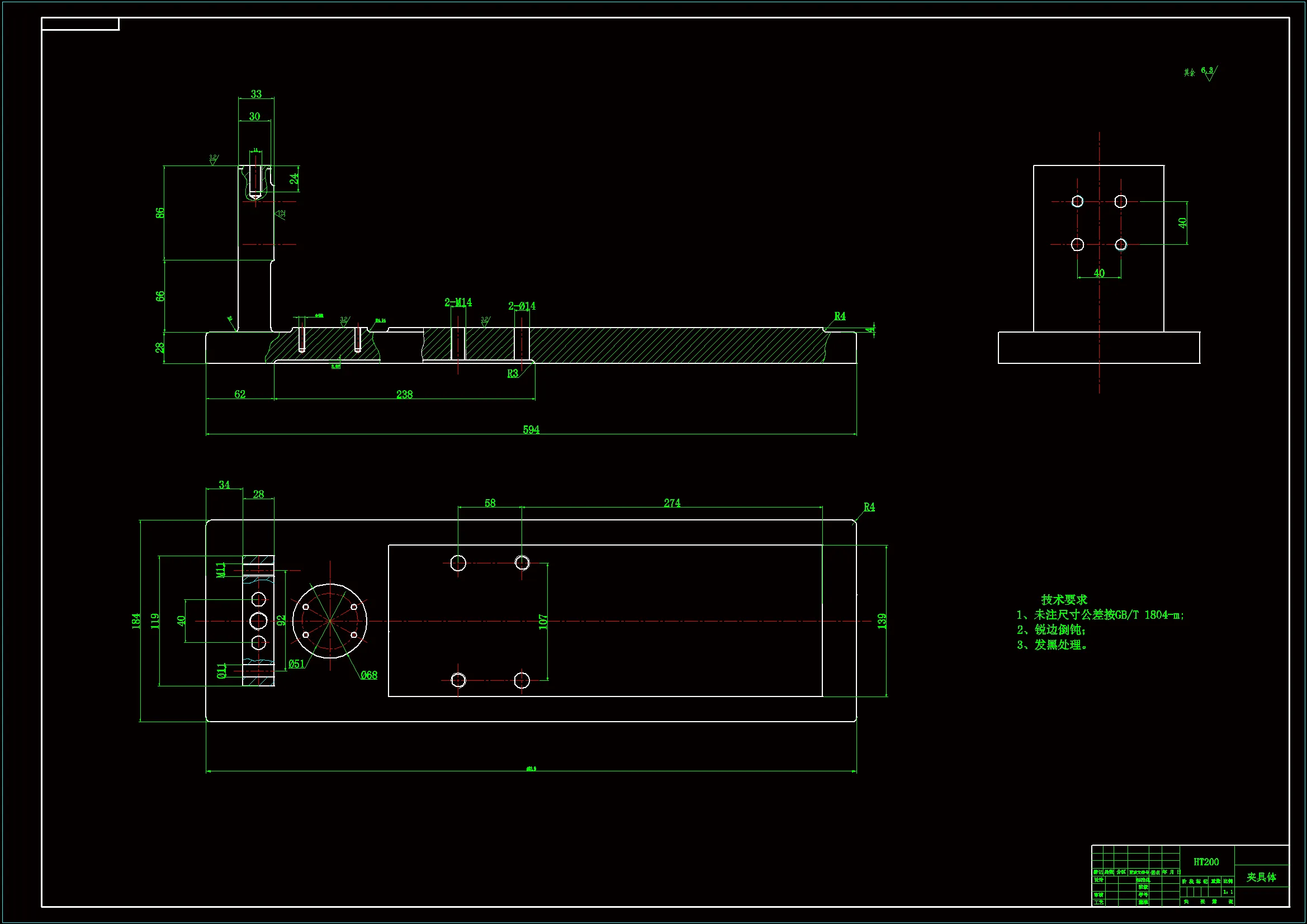Click the 1:1 scale value in title block
Viewport: 1307px width, 924px height.
pyautogui.click(x=1228, y=892)
